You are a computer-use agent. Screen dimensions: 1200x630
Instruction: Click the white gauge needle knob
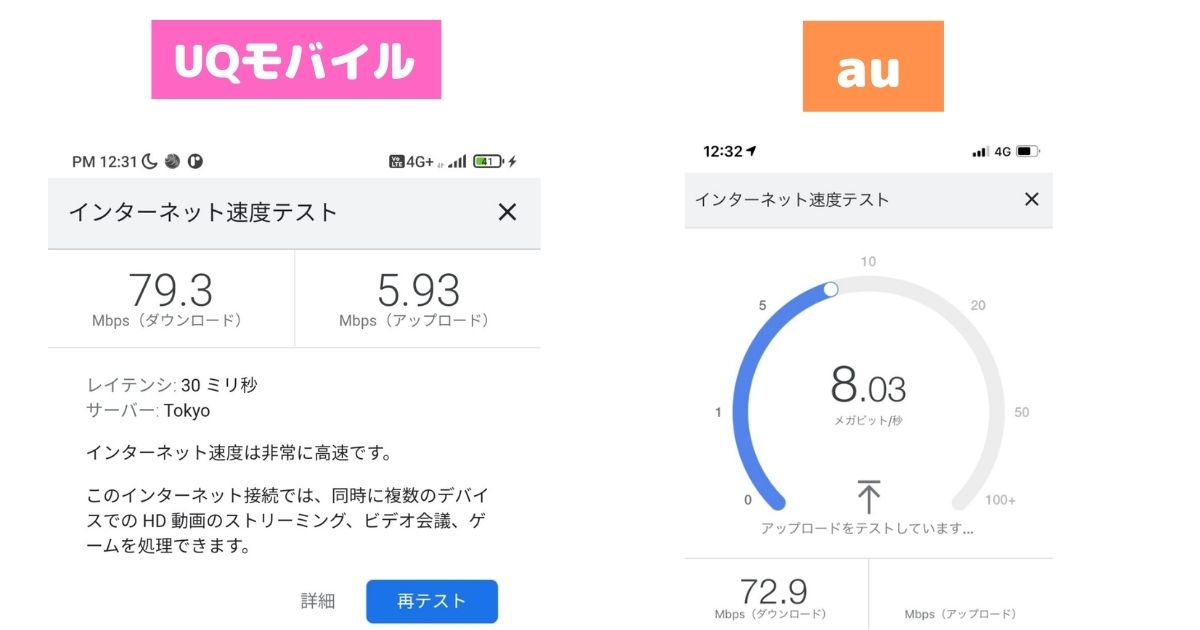click(830, 289)
